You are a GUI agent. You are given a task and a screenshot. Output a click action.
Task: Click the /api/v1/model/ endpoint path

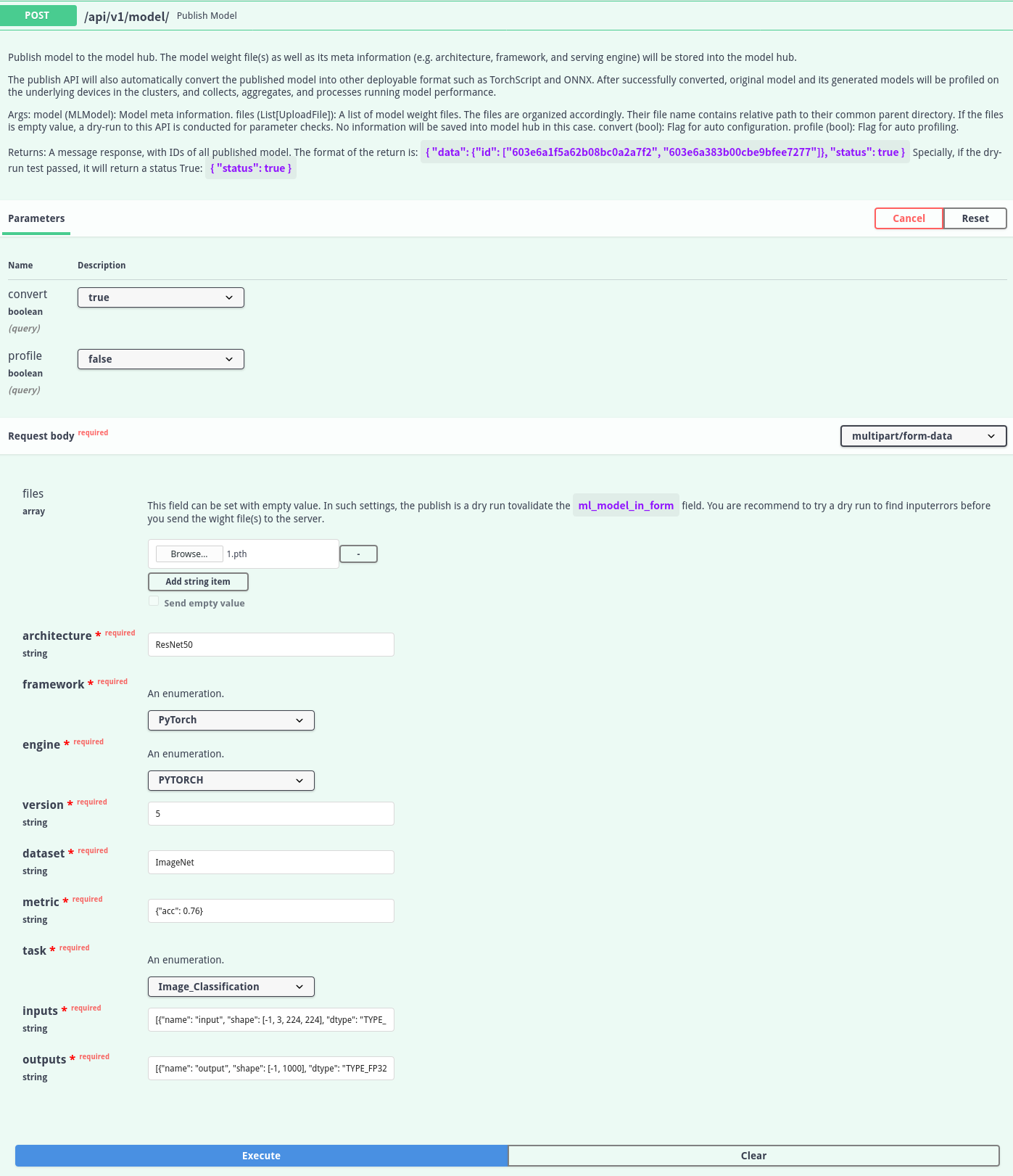[126, 16]
